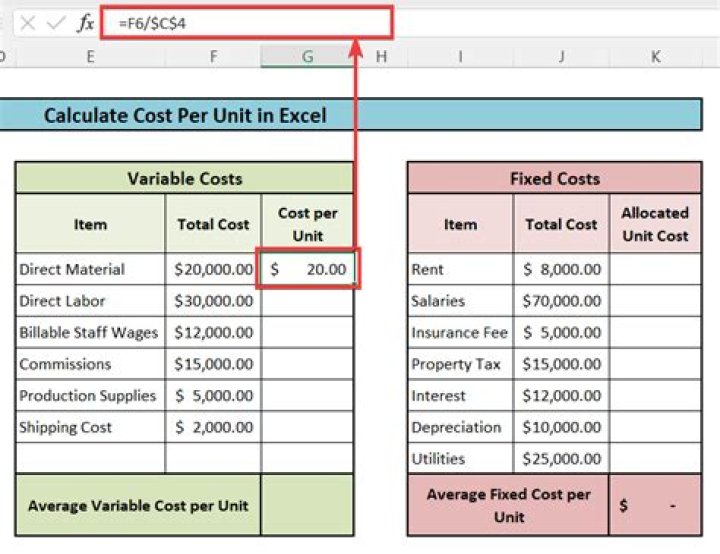Image resolution: width=720 pixels, height=554 pixels.
Task: Select the $70,000.00 cell
Action: (561, 301)
